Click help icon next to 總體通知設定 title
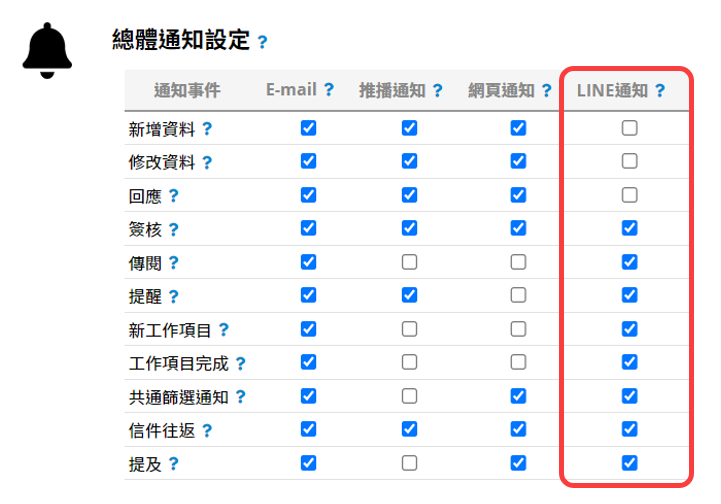The image size is (721, 504). pyautogui.click(x=262, y=42)
